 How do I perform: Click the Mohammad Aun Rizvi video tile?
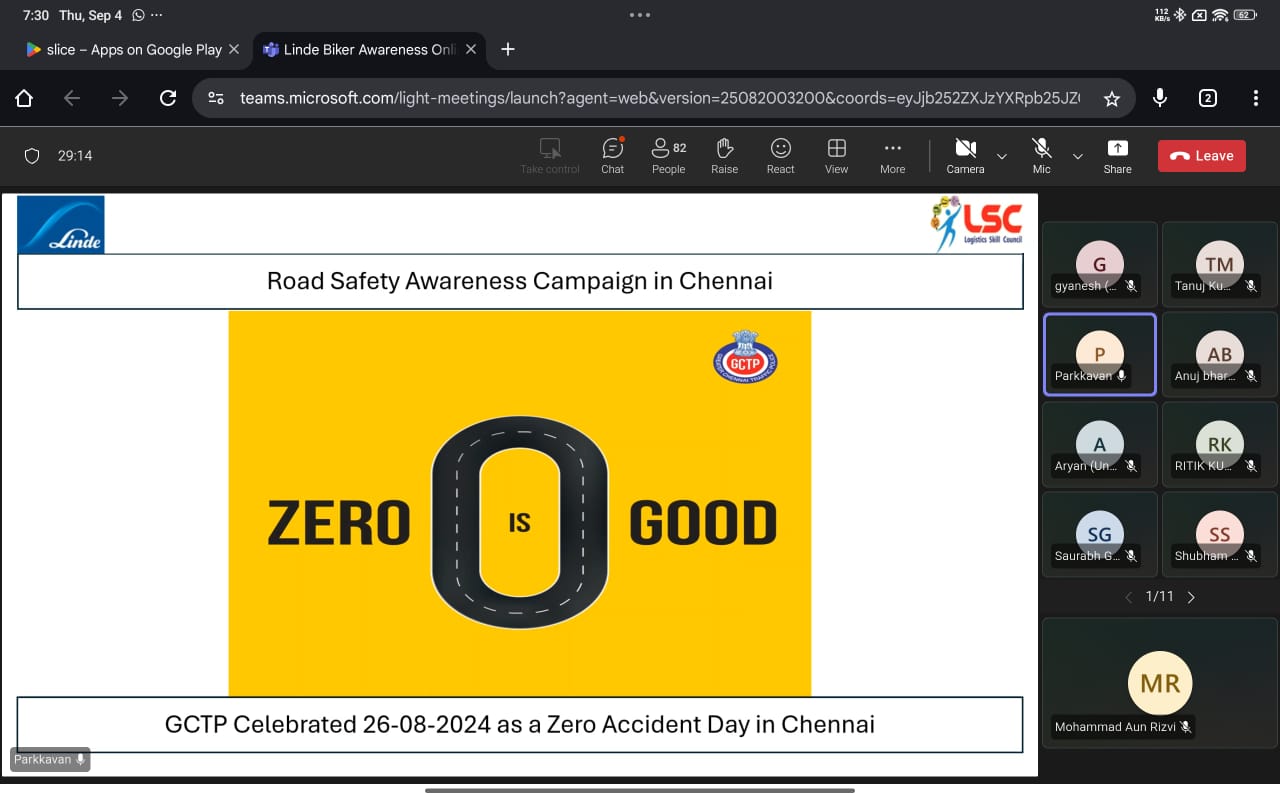(1159, 683)
